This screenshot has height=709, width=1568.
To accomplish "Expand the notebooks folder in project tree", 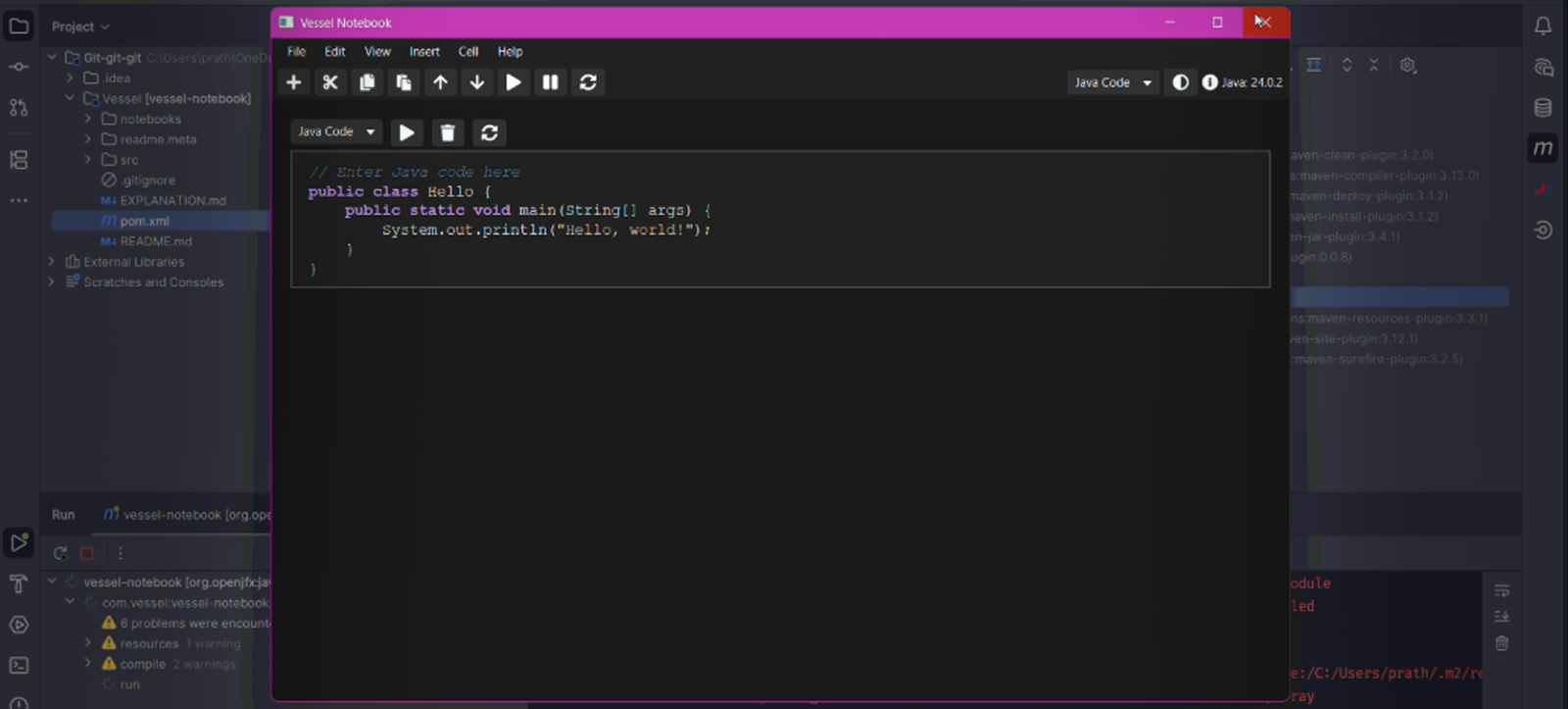I will pyautogui.click(x=88, y=119).
